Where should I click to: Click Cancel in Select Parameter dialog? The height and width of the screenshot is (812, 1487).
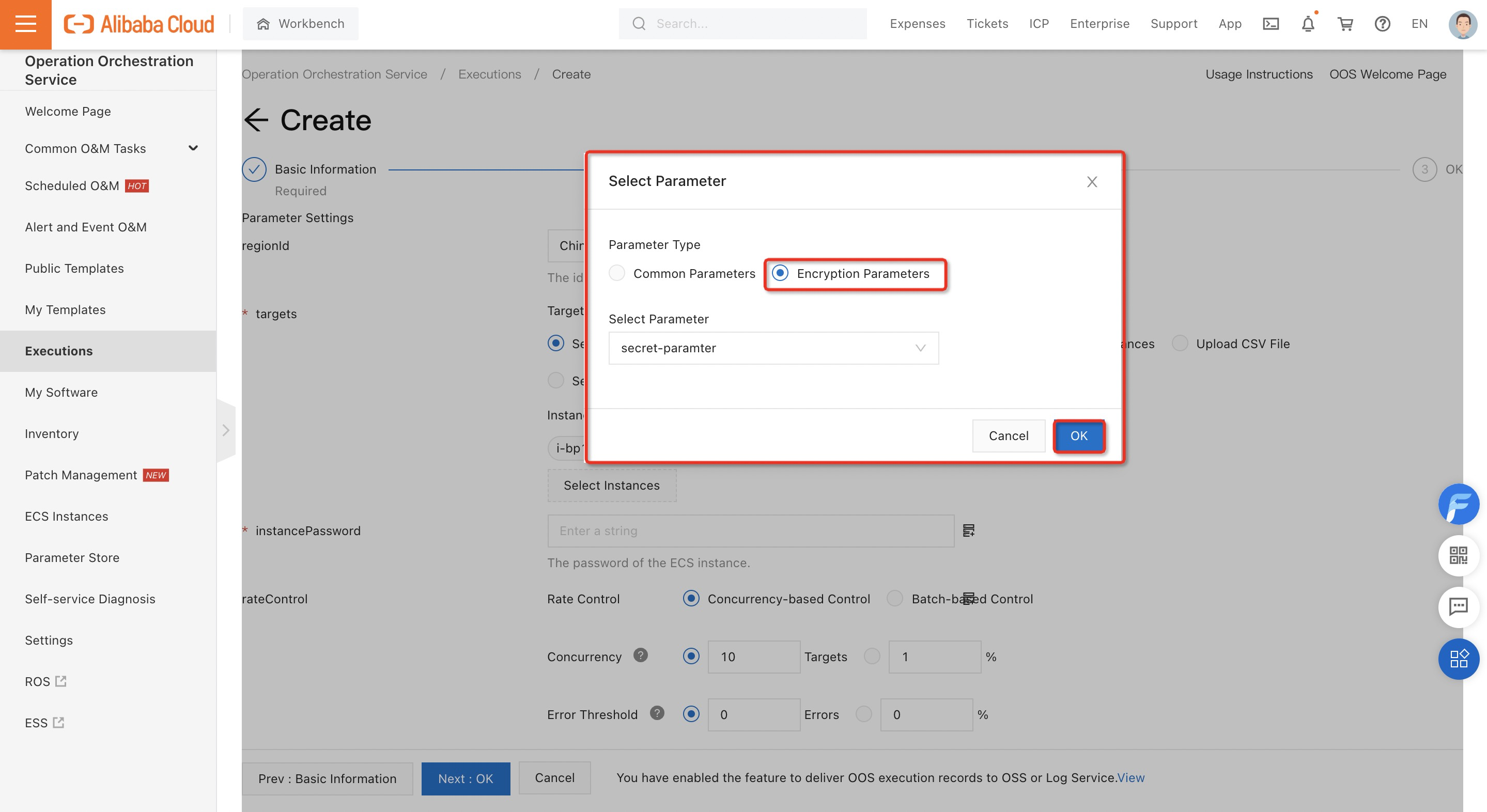(1009, 436)
